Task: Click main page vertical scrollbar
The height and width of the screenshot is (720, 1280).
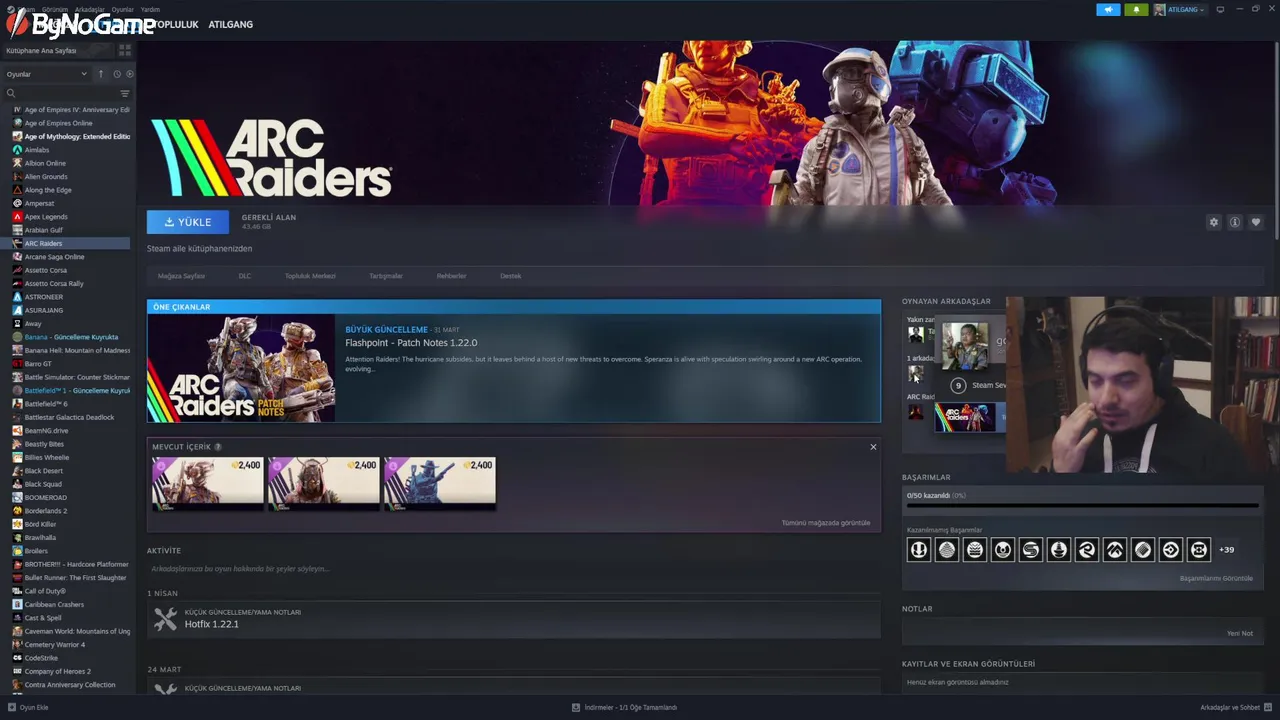Action: (x=1276, y=140)
